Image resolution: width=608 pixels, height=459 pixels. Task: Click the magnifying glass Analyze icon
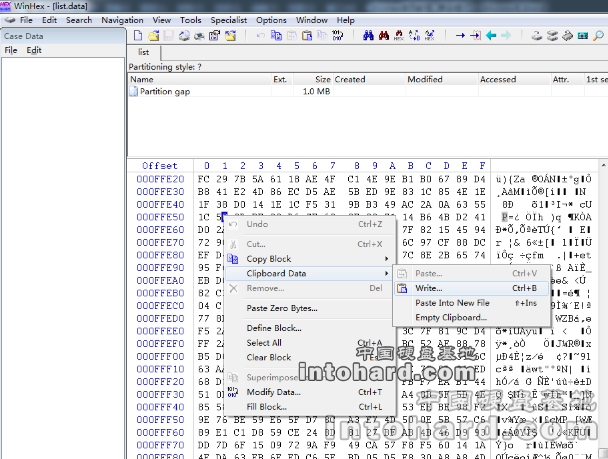point(598,36)
